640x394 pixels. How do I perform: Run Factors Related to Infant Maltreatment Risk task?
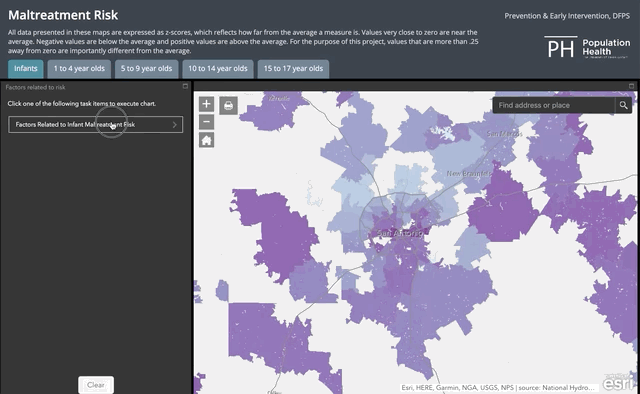(x=96, y=125)
